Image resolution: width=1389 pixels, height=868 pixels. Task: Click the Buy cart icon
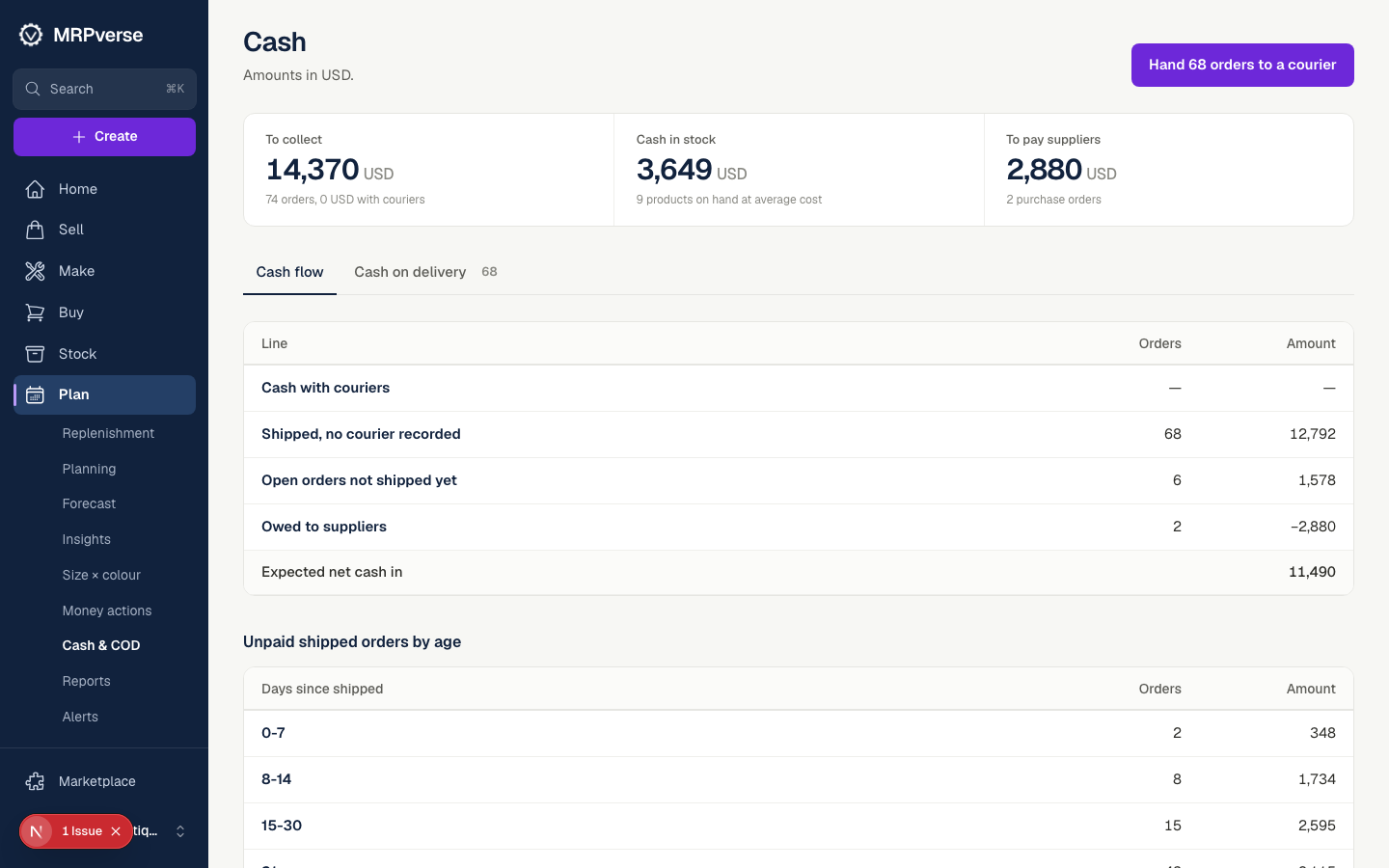tap(35, 312)
